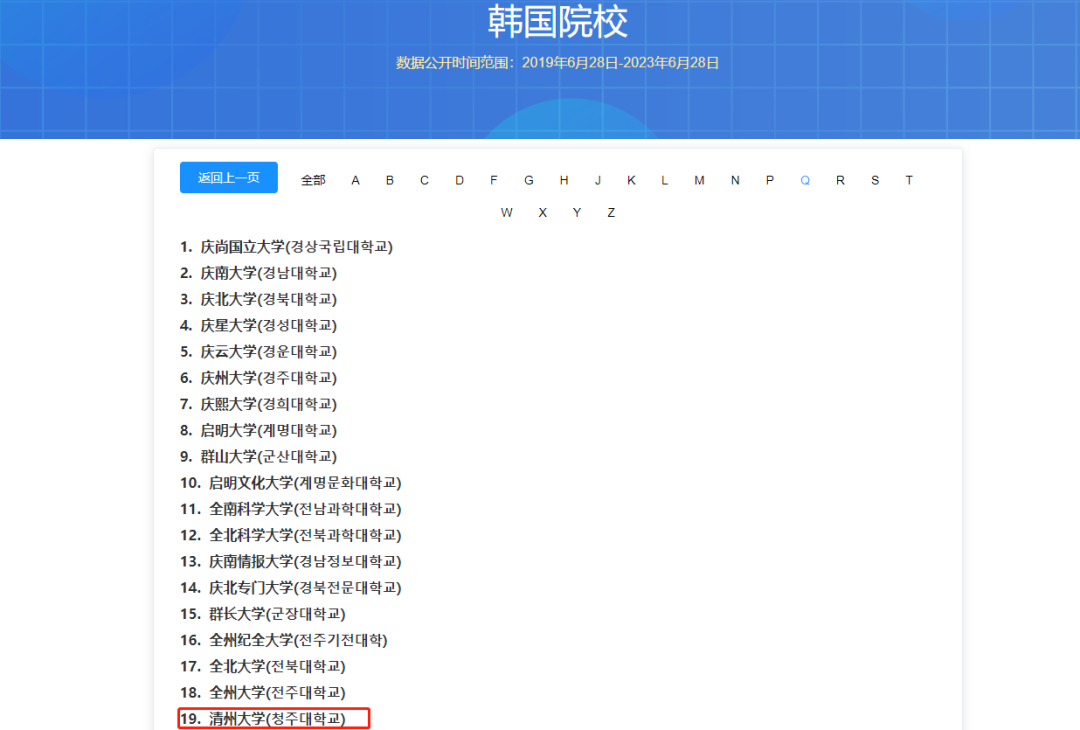
Task: Open 庆熙大学 entry
Action: coord(270,403)
